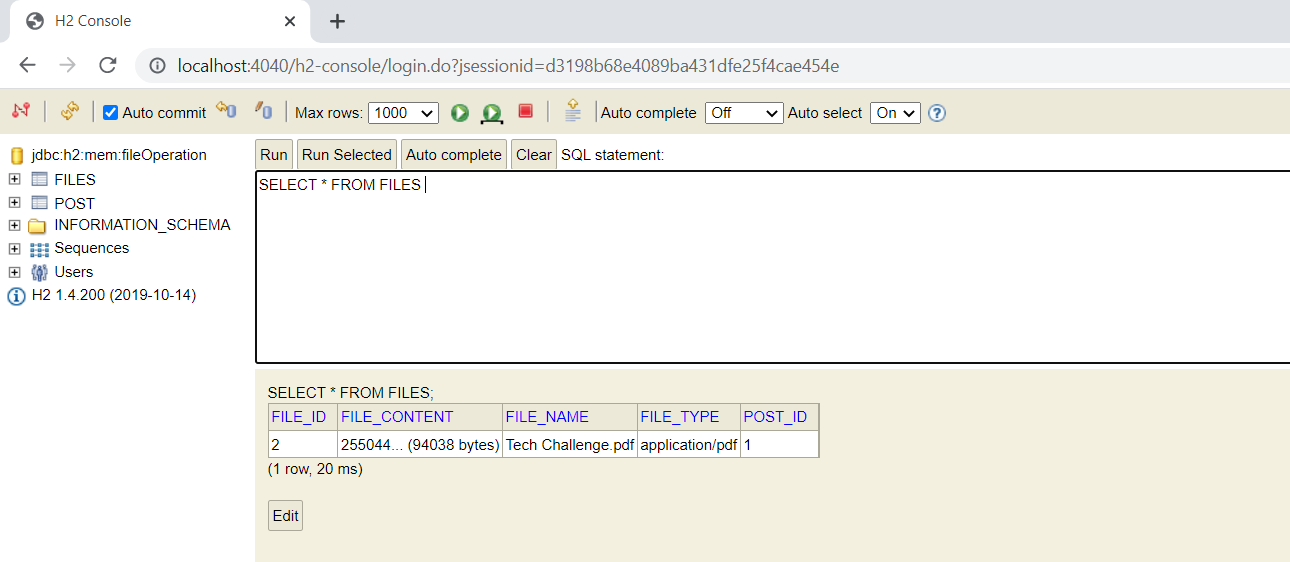Click the Auto complete button

pos(454,154)
